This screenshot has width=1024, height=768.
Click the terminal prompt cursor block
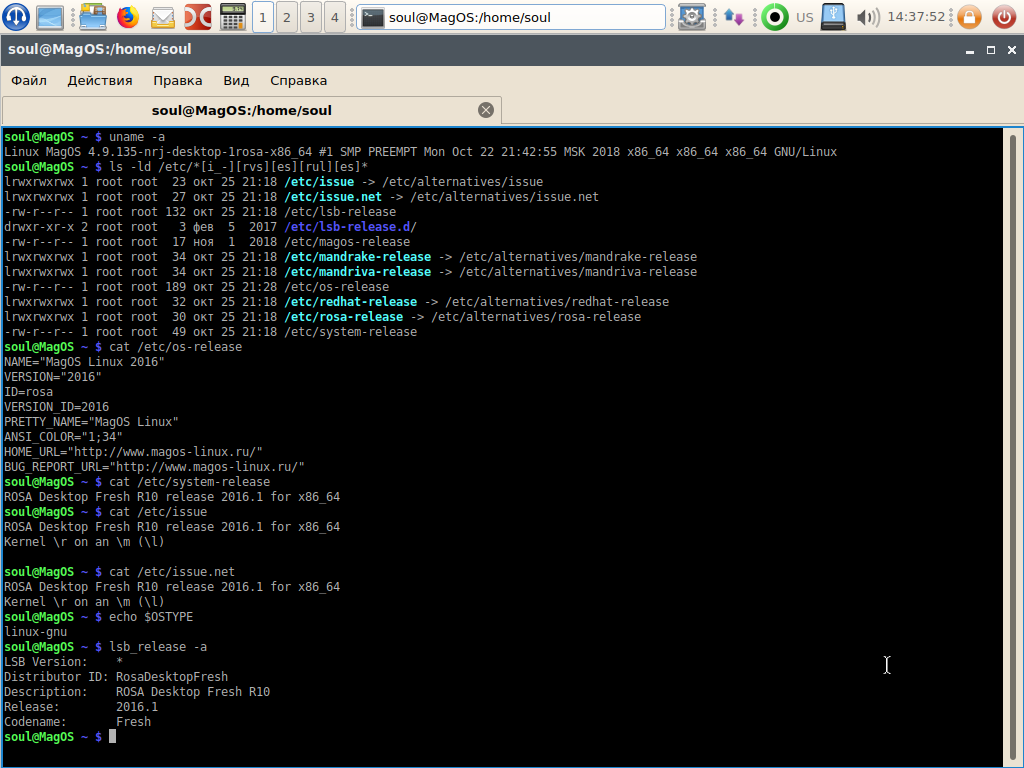pyautogui.click(x=112, y=737)
